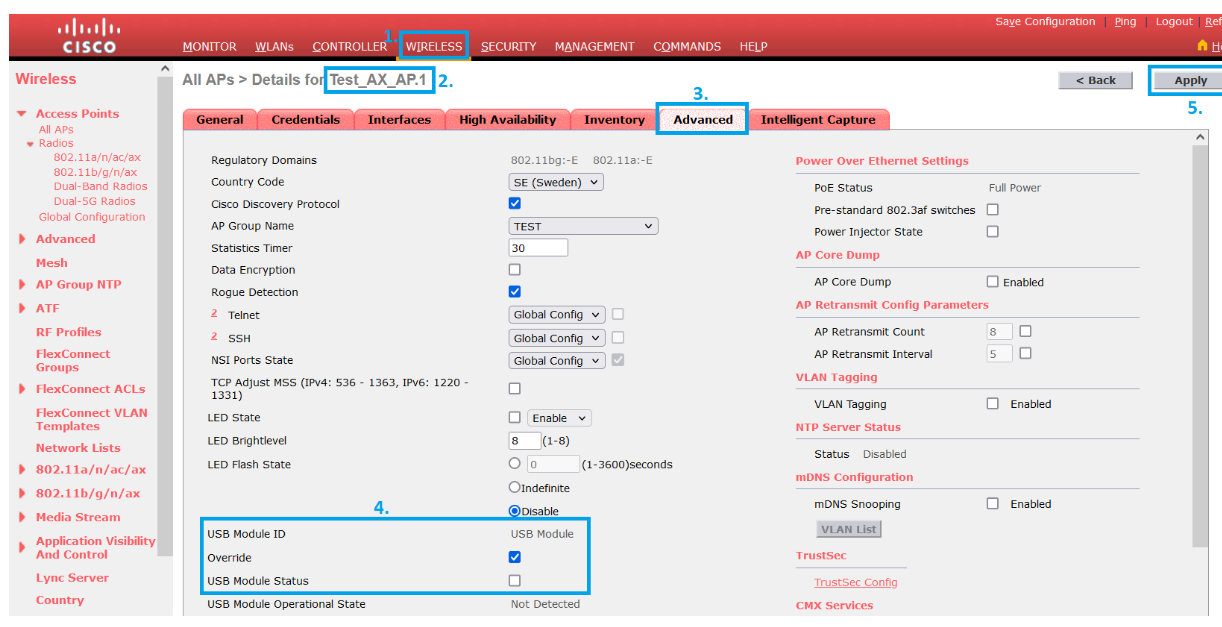Viewport: 1222px width, 627px height.
Task: Open the Country Code dropdown
Action: tap(556, 182)
